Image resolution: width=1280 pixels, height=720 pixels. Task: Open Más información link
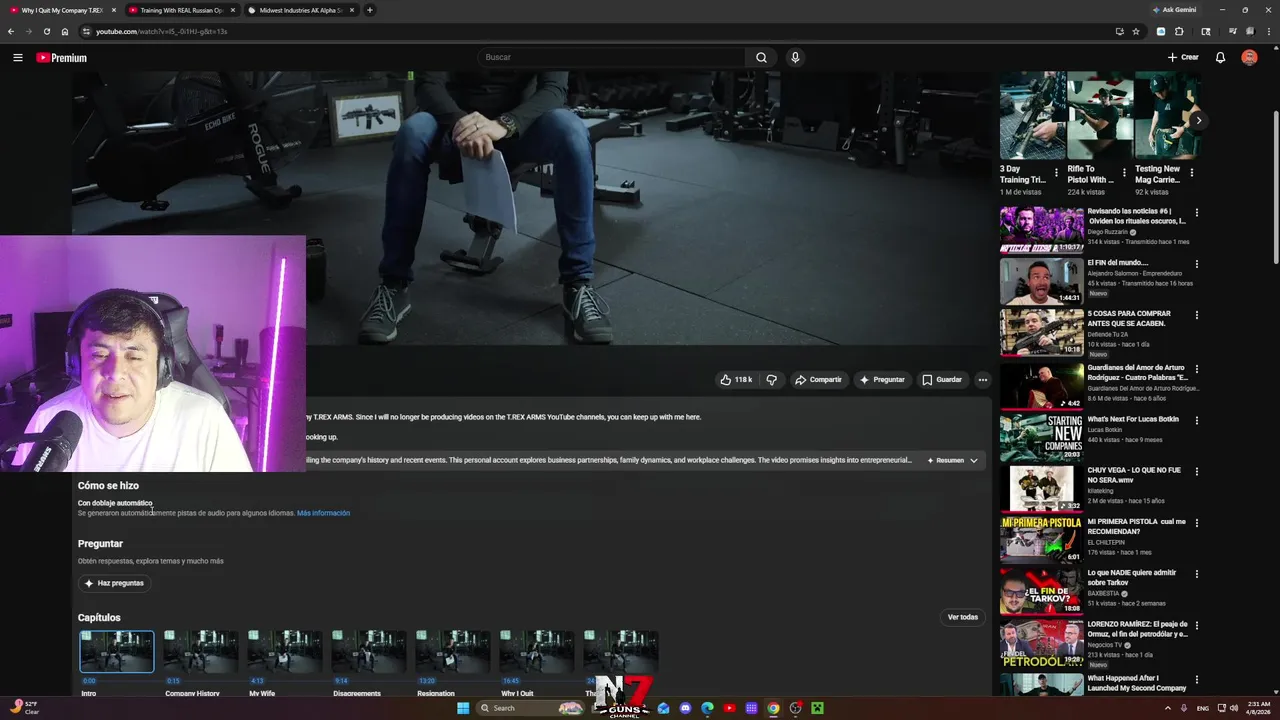tap(323, 513)
